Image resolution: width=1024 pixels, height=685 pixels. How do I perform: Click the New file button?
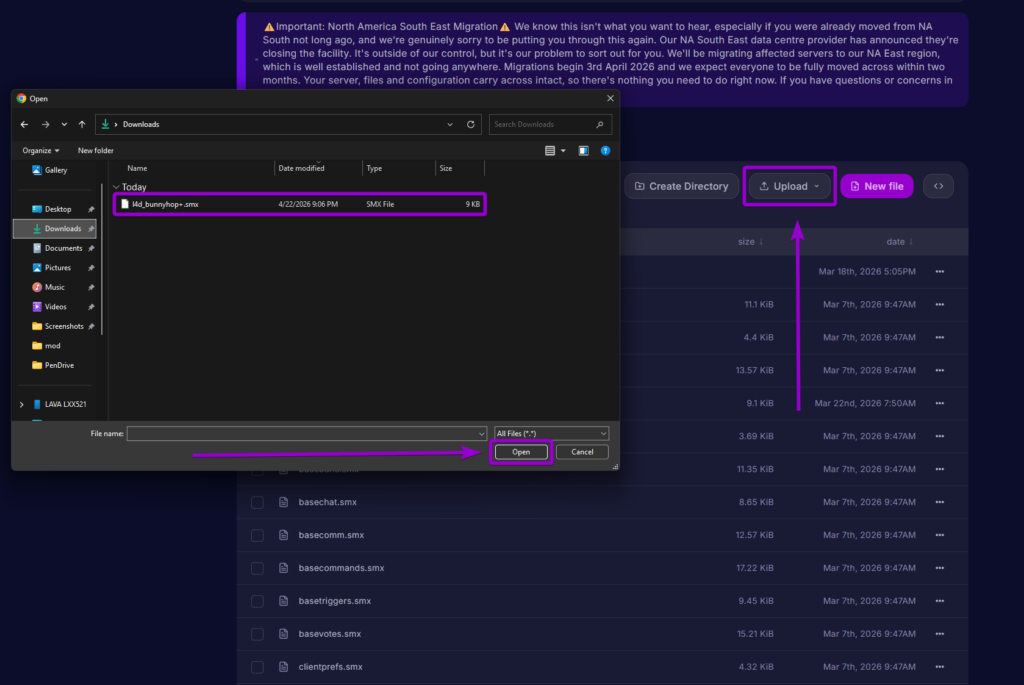(x=877, y=186)
